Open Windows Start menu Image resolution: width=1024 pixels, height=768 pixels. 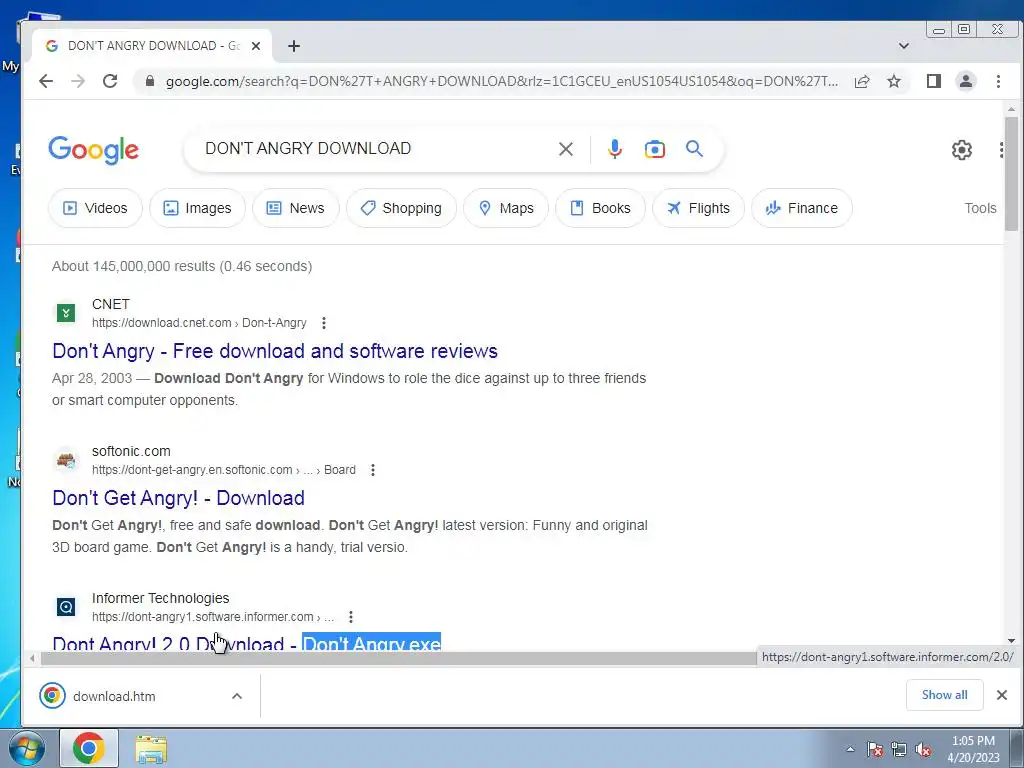[x=27, y=748]
